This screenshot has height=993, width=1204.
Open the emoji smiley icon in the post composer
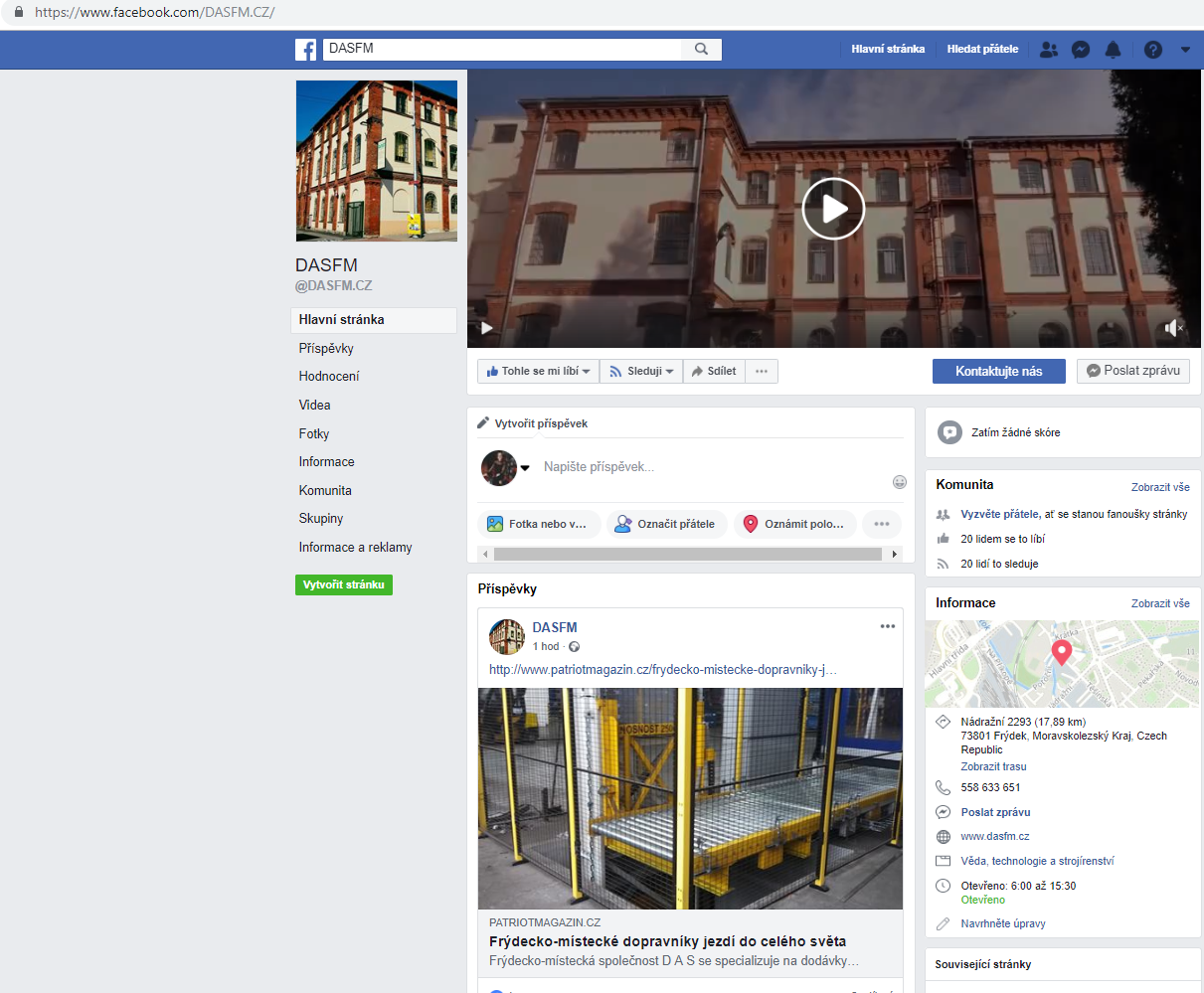[x=900, y=482]
